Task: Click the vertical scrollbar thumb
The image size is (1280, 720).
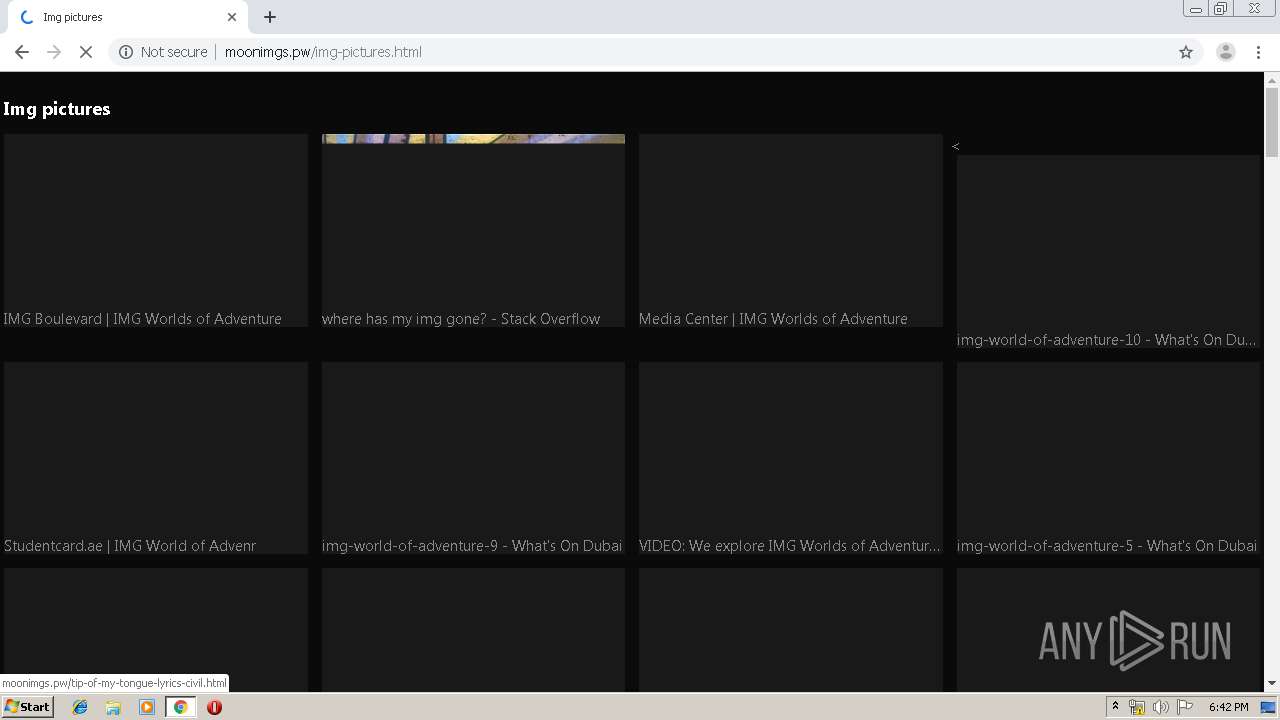Action: [1272, 122]
